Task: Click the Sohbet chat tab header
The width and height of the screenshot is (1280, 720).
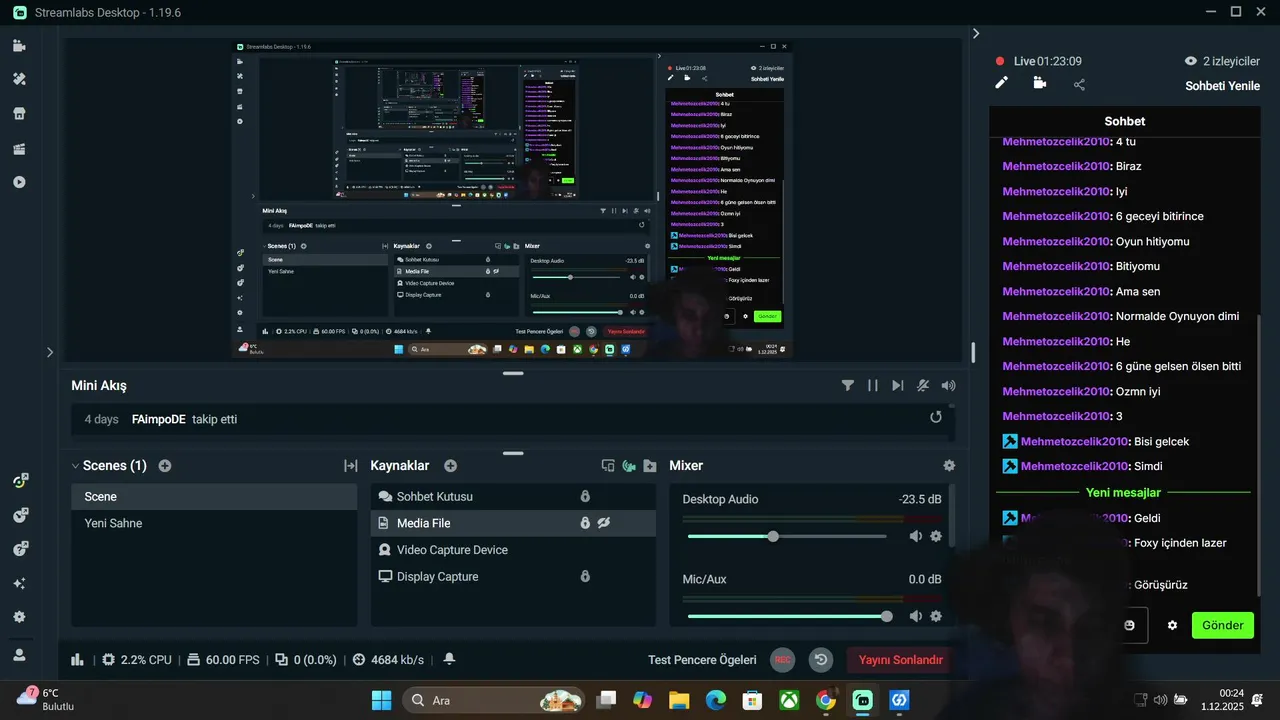Action: click(x=1125, y=121)
